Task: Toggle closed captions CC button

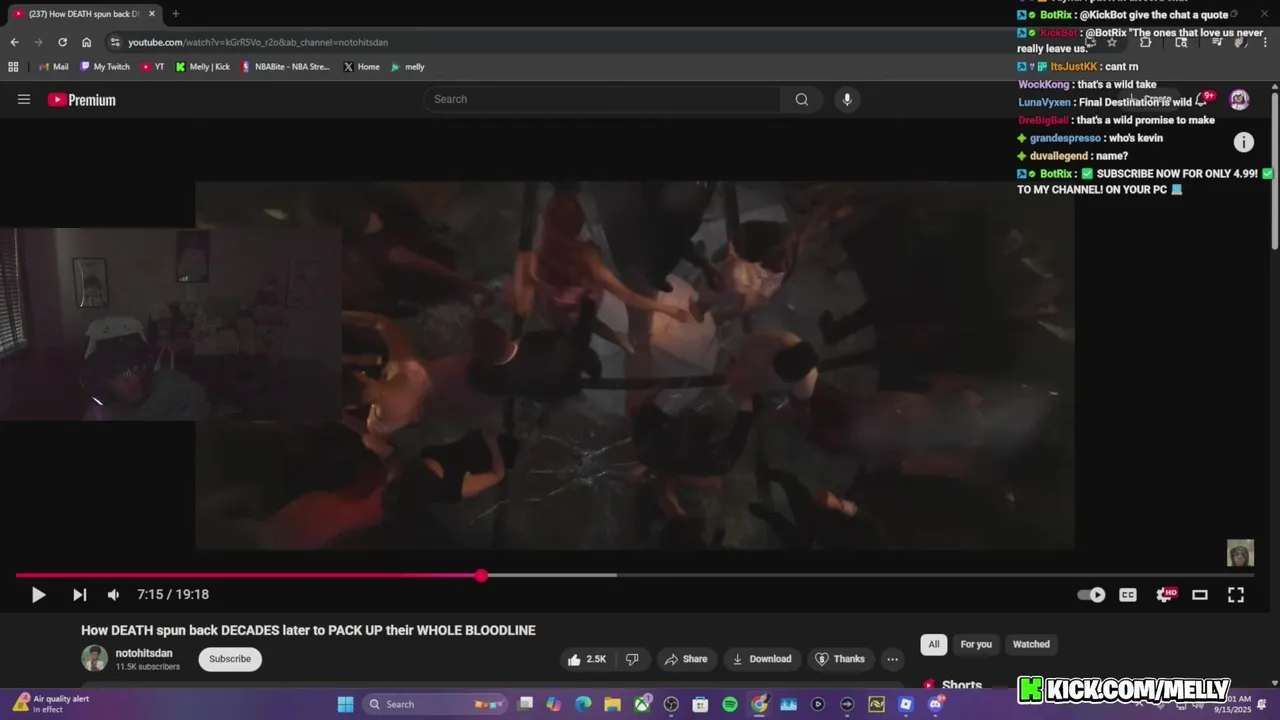Action: pos(1128,595)
